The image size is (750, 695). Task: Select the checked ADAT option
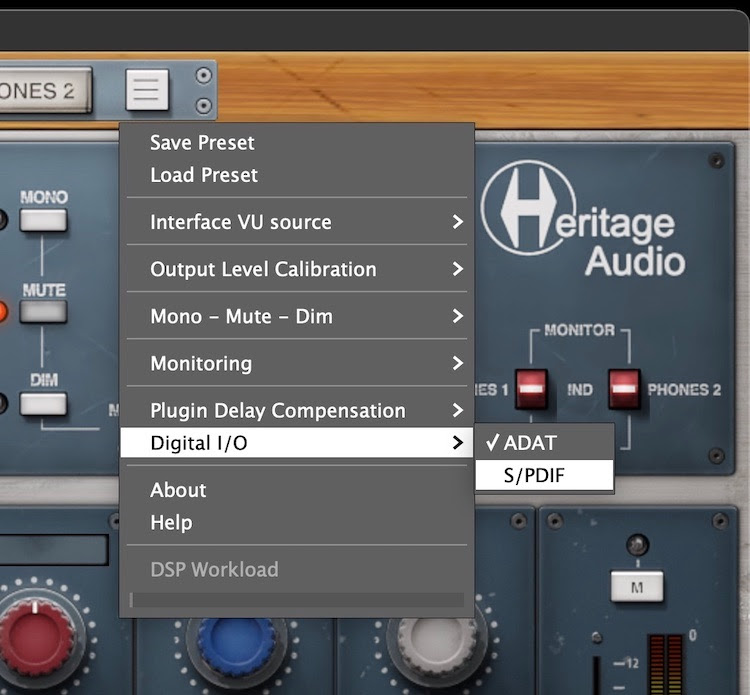point(529,443)
